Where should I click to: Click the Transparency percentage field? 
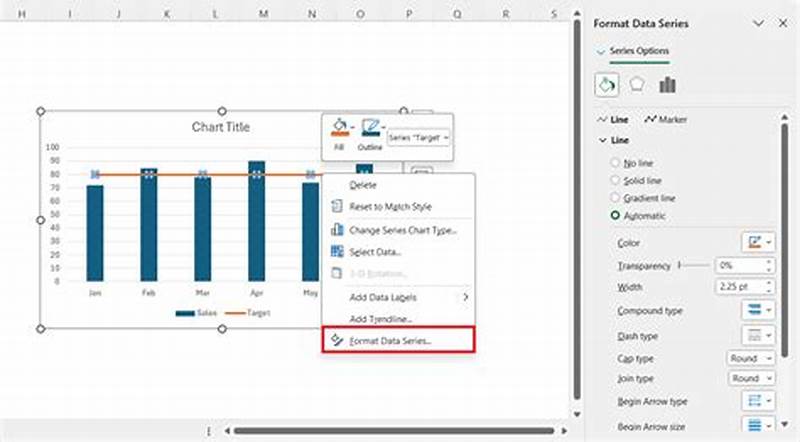(740, 265)
